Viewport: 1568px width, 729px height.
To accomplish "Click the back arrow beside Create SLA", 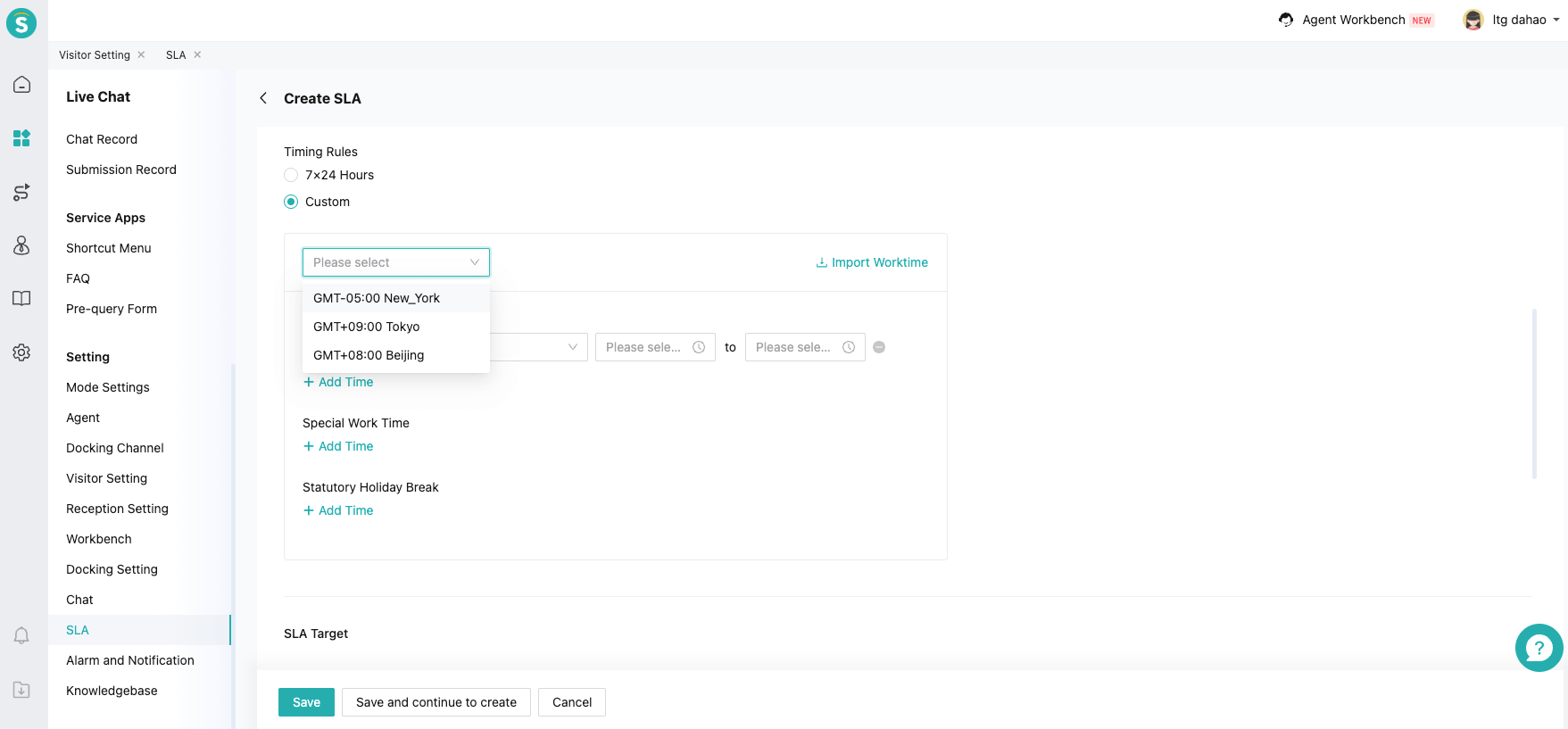I will 263,98.
